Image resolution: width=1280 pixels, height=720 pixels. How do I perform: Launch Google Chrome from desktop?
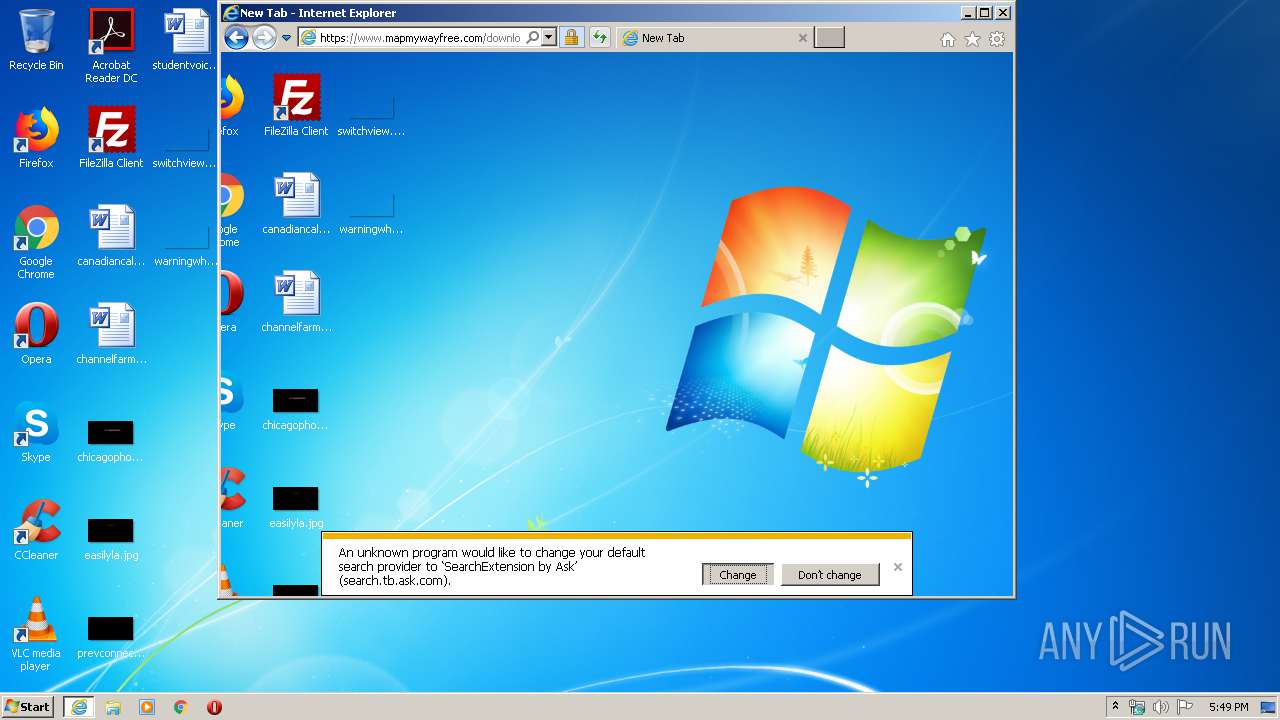(36, 242)
